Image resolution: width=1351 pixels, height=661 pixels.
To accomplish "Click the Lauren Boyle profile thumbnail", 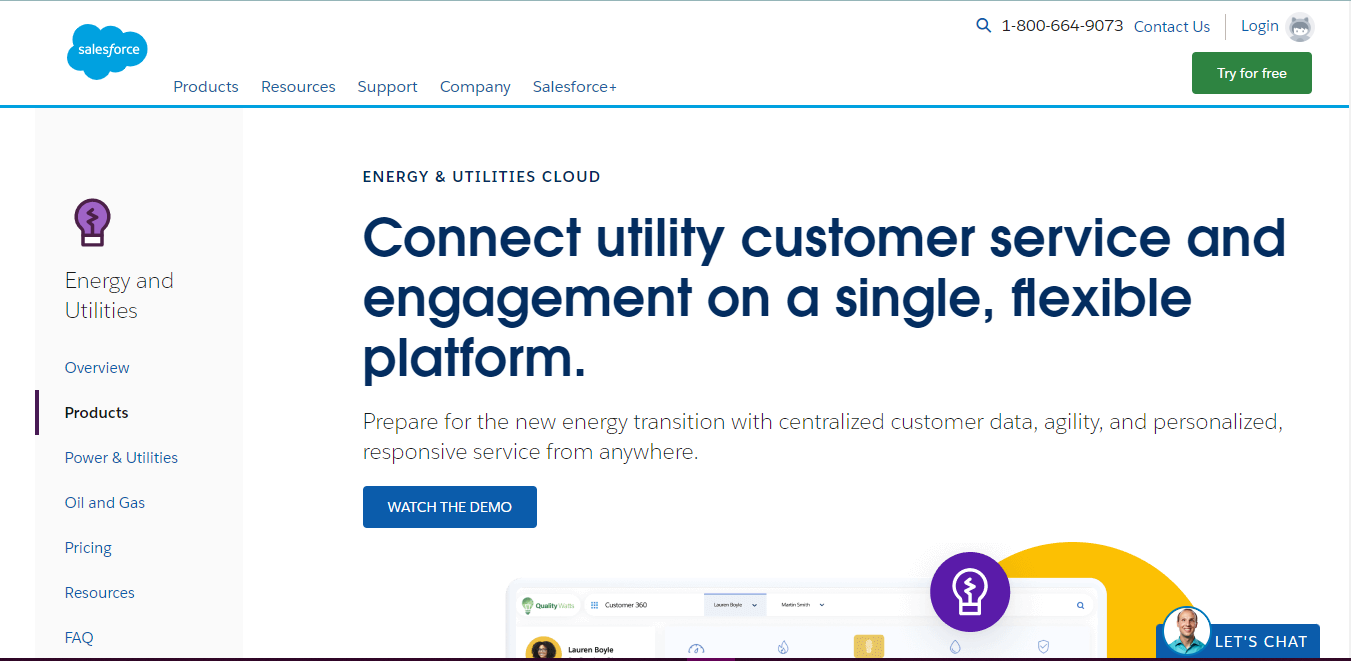I will pos(543,649).
